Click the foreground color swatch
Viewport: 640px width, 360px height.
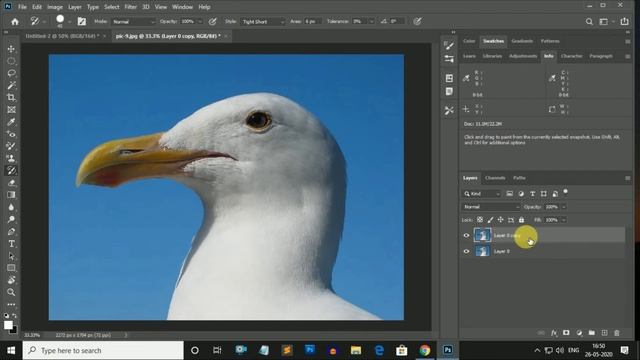pyautogui.click(x=8, y=325)
